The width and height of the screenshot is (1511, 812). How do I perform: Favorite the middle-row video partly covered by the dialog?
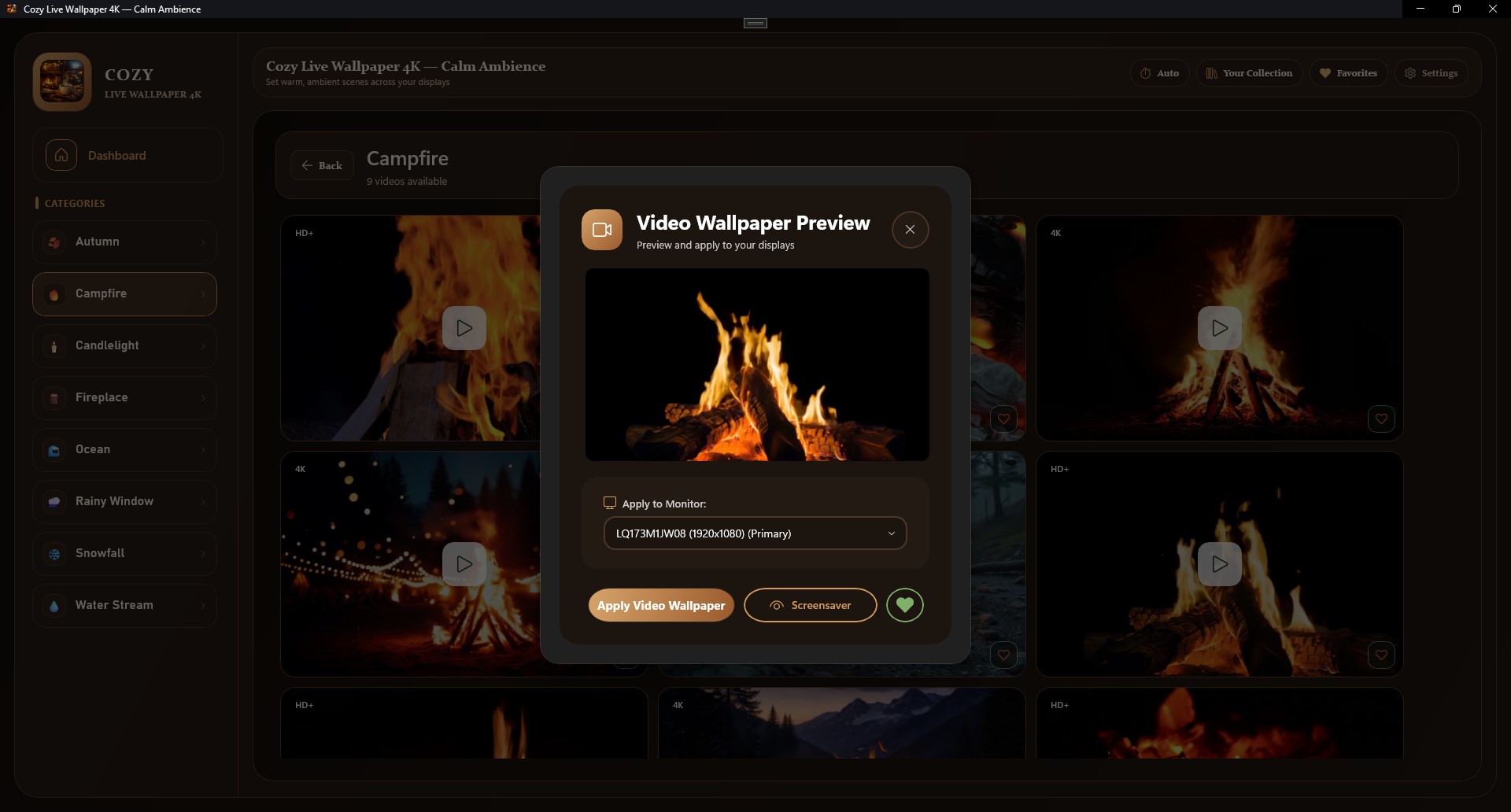click(1003, 655)
